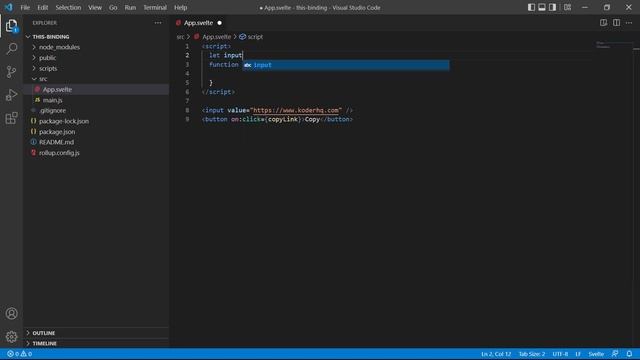Click errors and warnings status indicator
This screenshot has width=640, height=360.
point(19,354)
